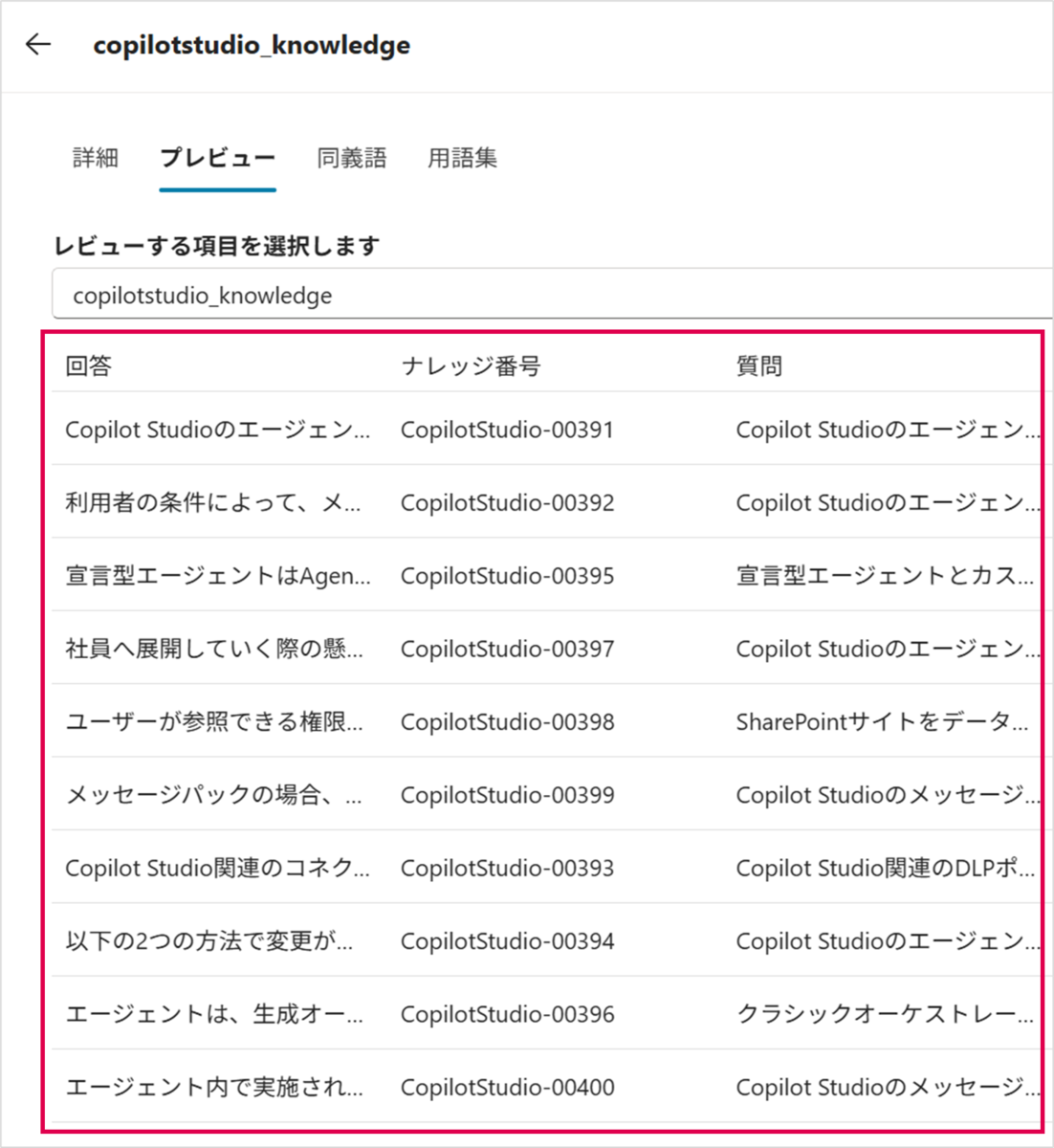This screenshot has width=1054, height=1148.
Task: Click the copilotstudio_knowledge page title
Action: (x=252, y=45)
